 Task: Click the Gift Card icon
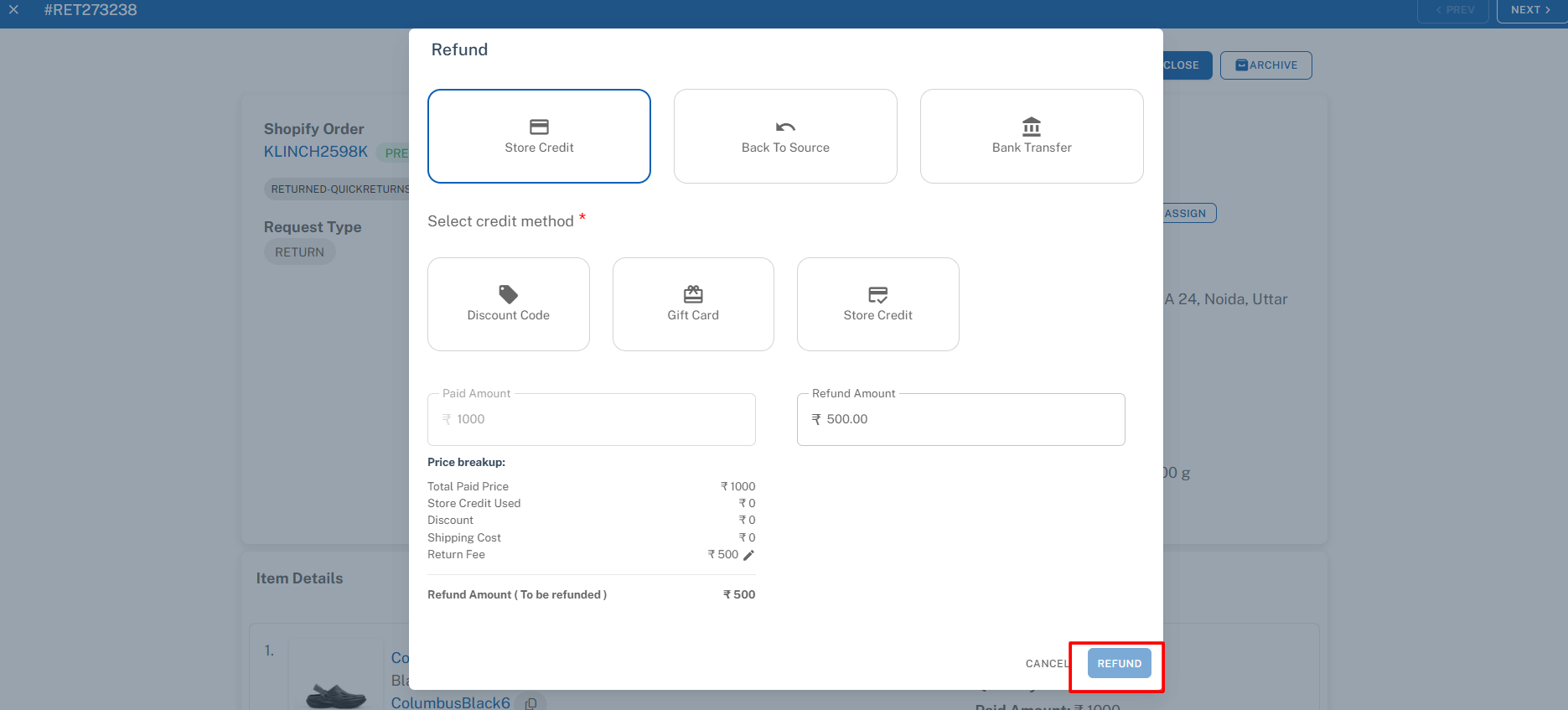pyautogui.click(x=693, y=294)
